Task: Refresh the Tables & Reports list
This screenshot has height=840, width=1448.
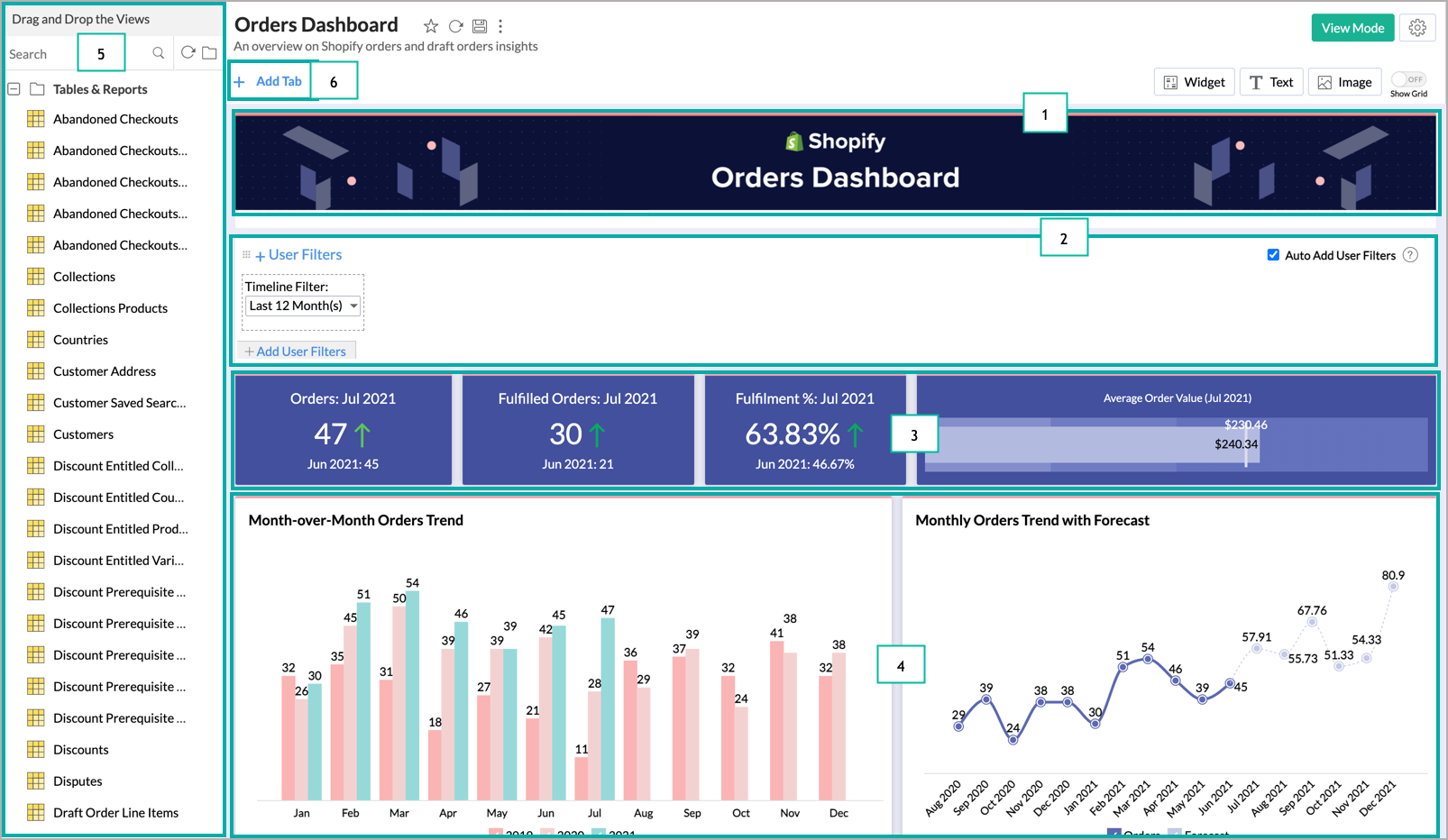Action: (187, 53)
